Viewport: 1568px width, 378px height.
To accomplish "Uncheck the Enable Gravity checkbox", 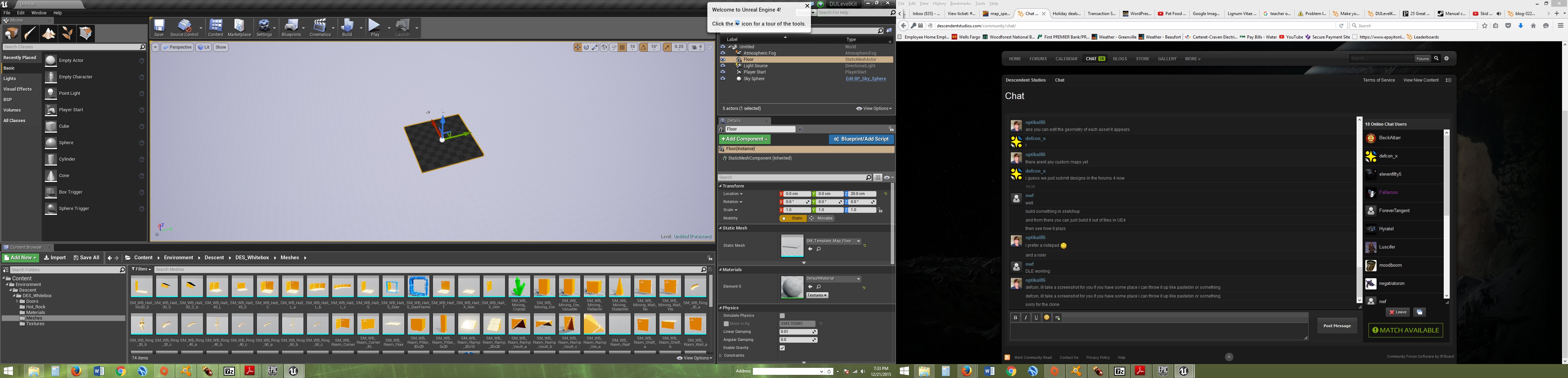I will pyautogui.click(x=782, y=348).
